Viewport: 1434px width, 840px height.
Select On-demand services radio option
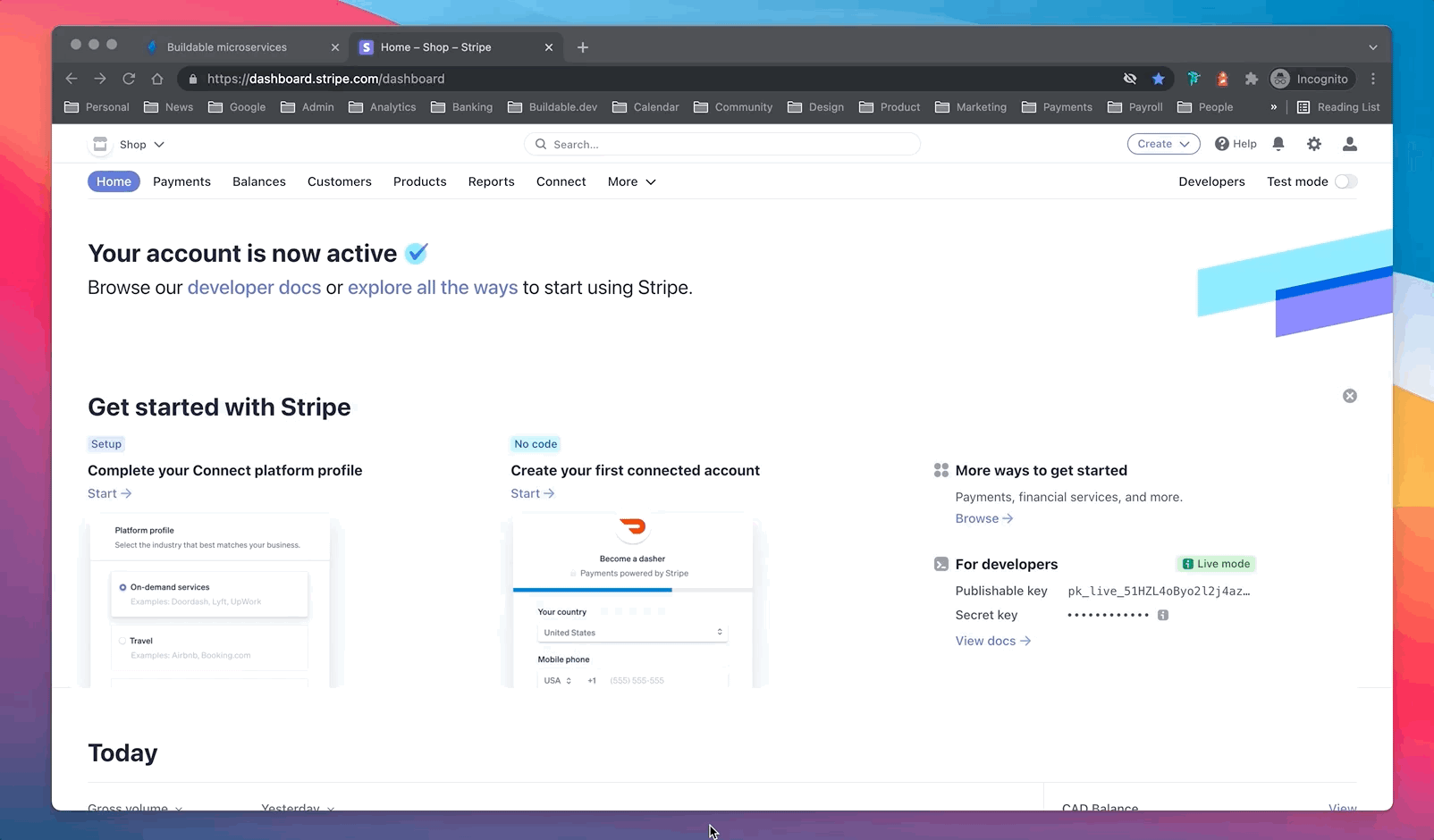point(122,587)
